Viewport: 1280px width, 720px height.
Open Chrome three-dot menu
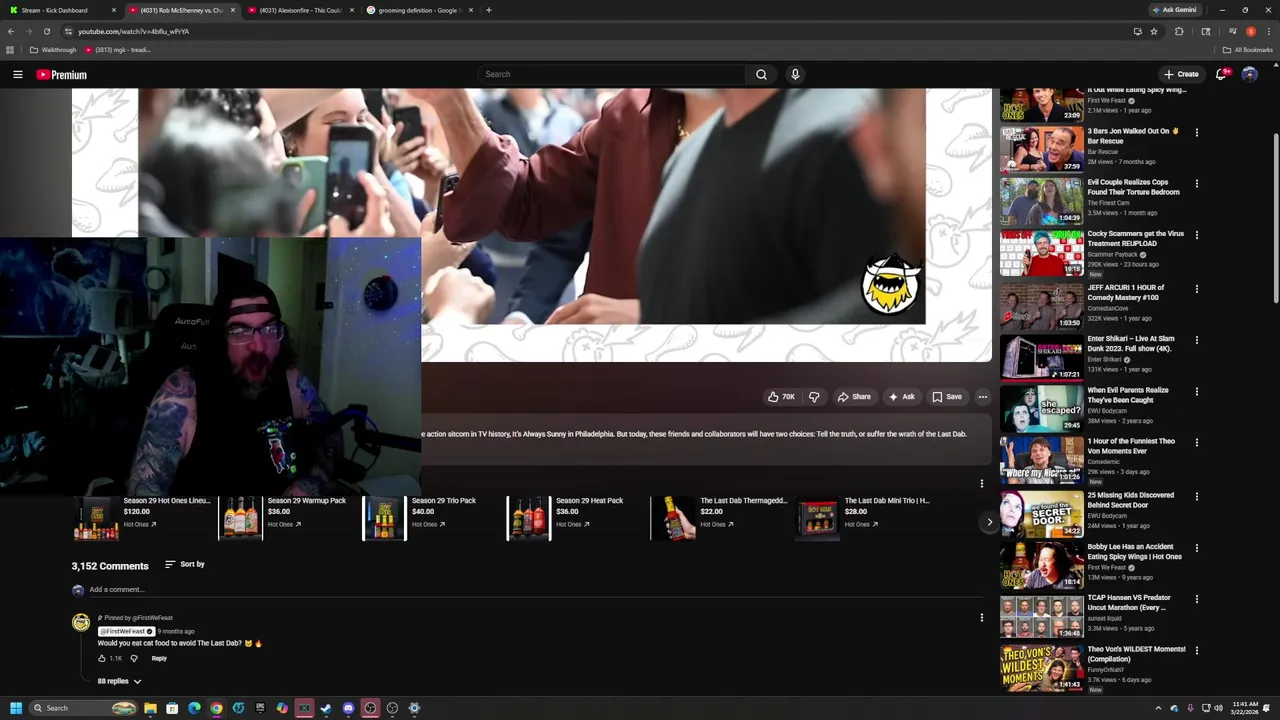tap(1267, 31)
